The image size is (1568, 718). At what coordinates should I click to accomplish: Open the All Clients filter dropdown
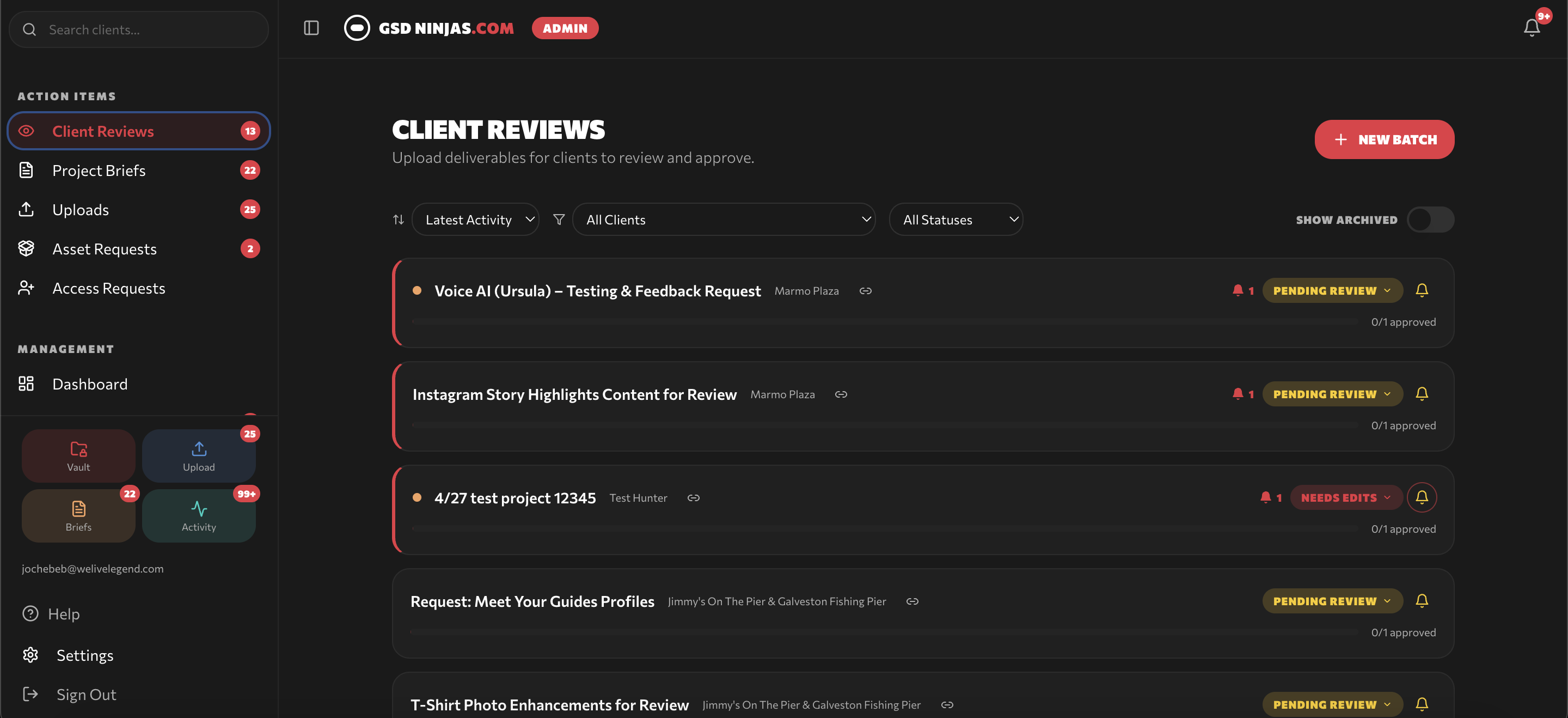[x=724, y=219]
